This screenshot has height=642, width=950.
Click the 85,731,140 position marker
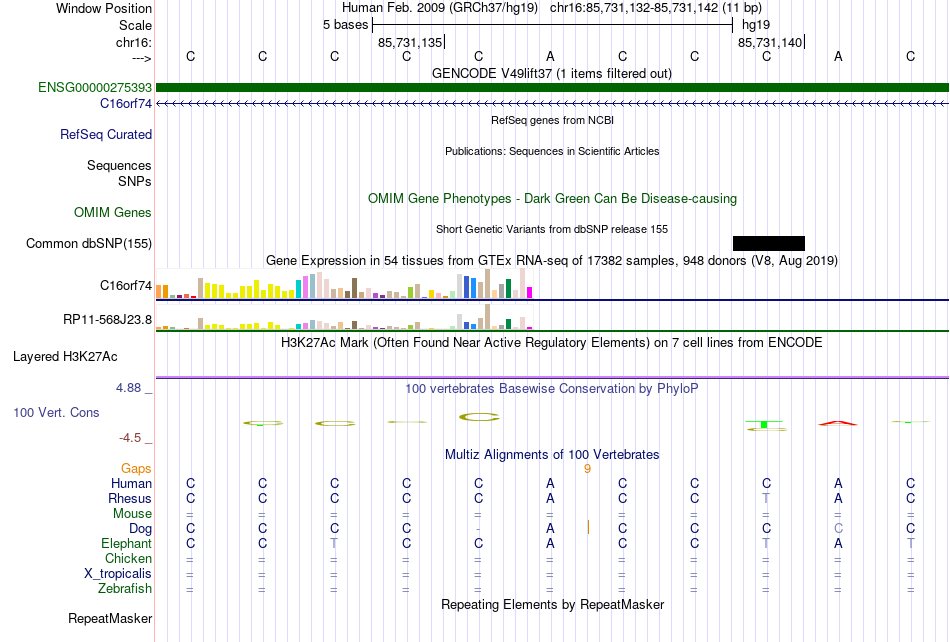pyautogui.click(x=771, y=42)
